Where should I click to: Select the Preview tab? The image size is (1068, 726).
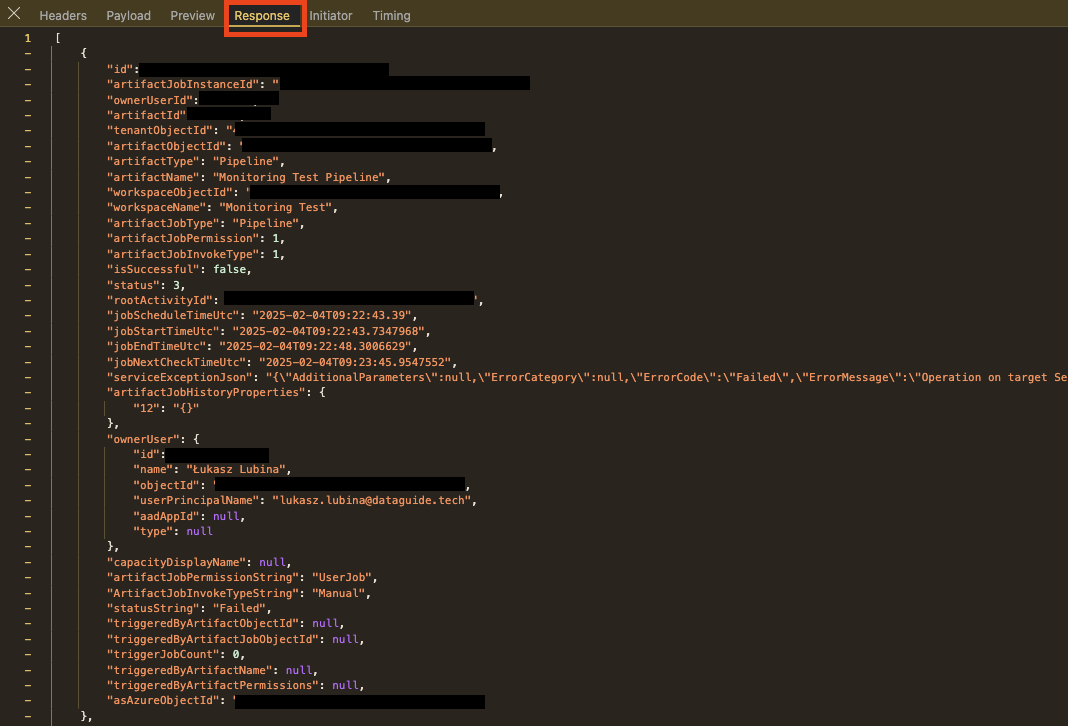click(x=192, y=16)
